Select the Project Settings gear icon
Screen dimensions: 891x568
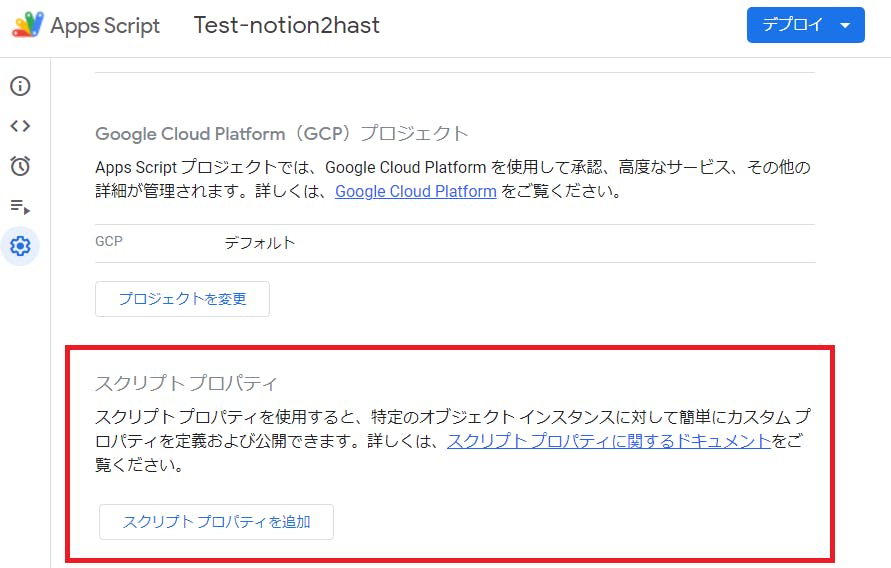(20, 246)
